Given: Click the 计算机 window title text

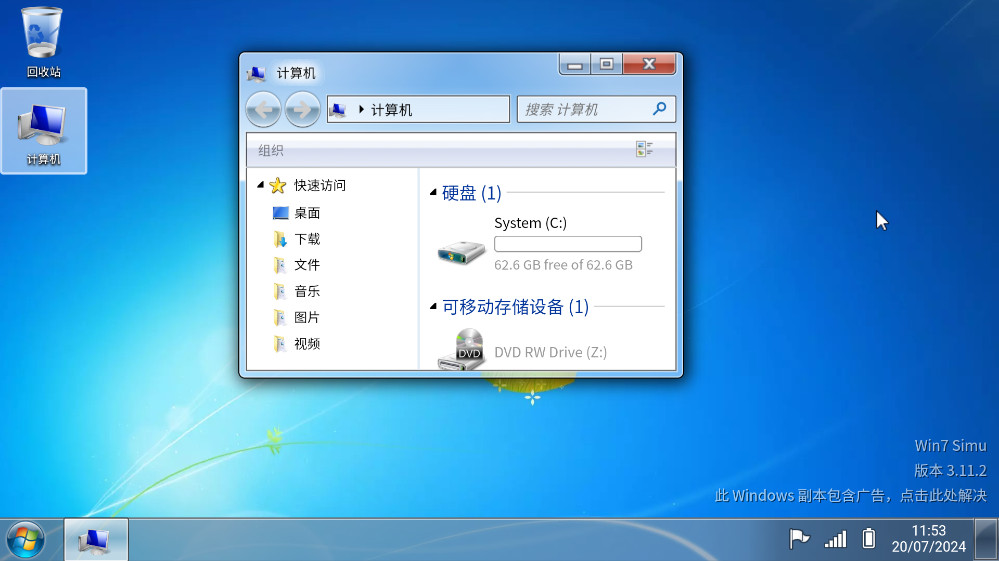Looking at the screenshot, I should 296,73.
